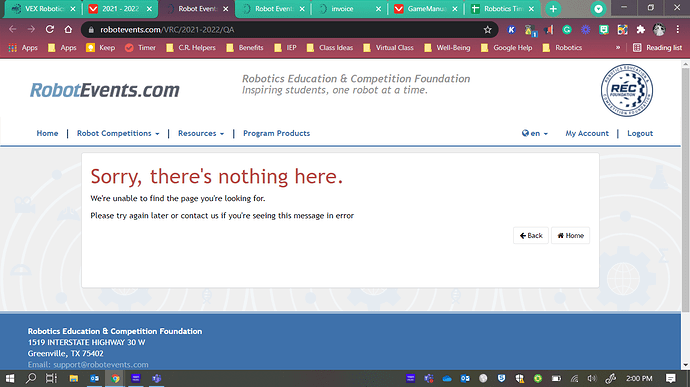Click the support@robotevents.com email link
690x387 pixels.
(101, 365)
